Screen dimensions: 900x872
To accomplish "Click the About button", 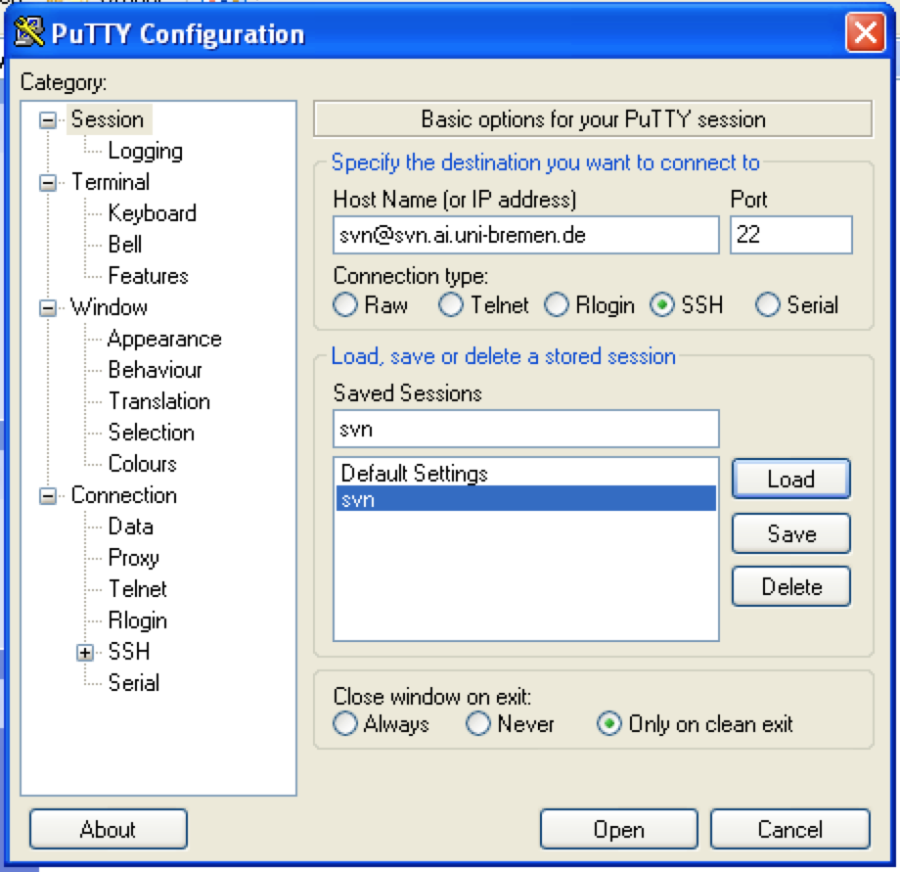I will tap(107, 828).
